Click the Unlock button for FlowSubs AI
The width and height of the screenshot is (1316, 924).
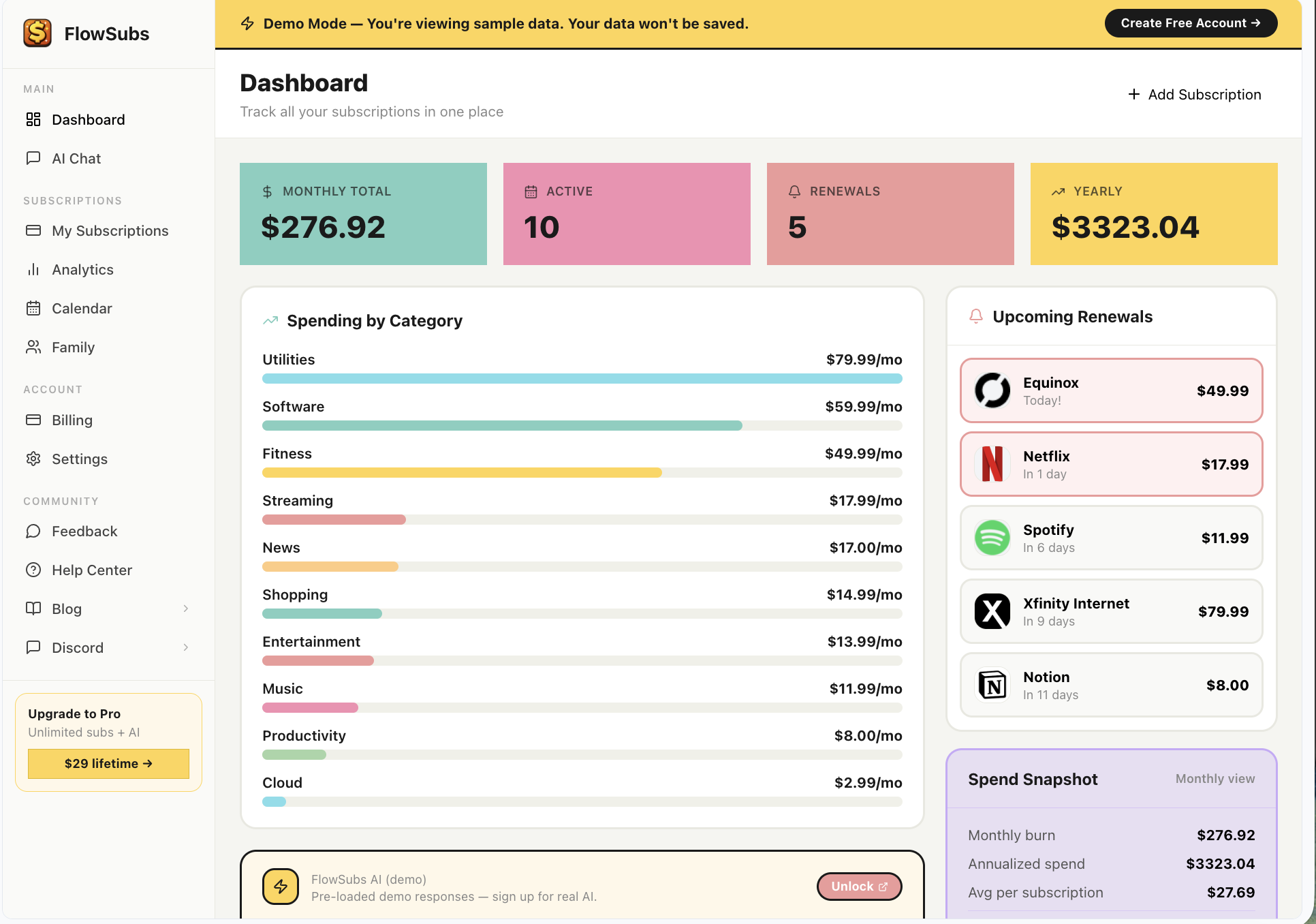point(859,887)
